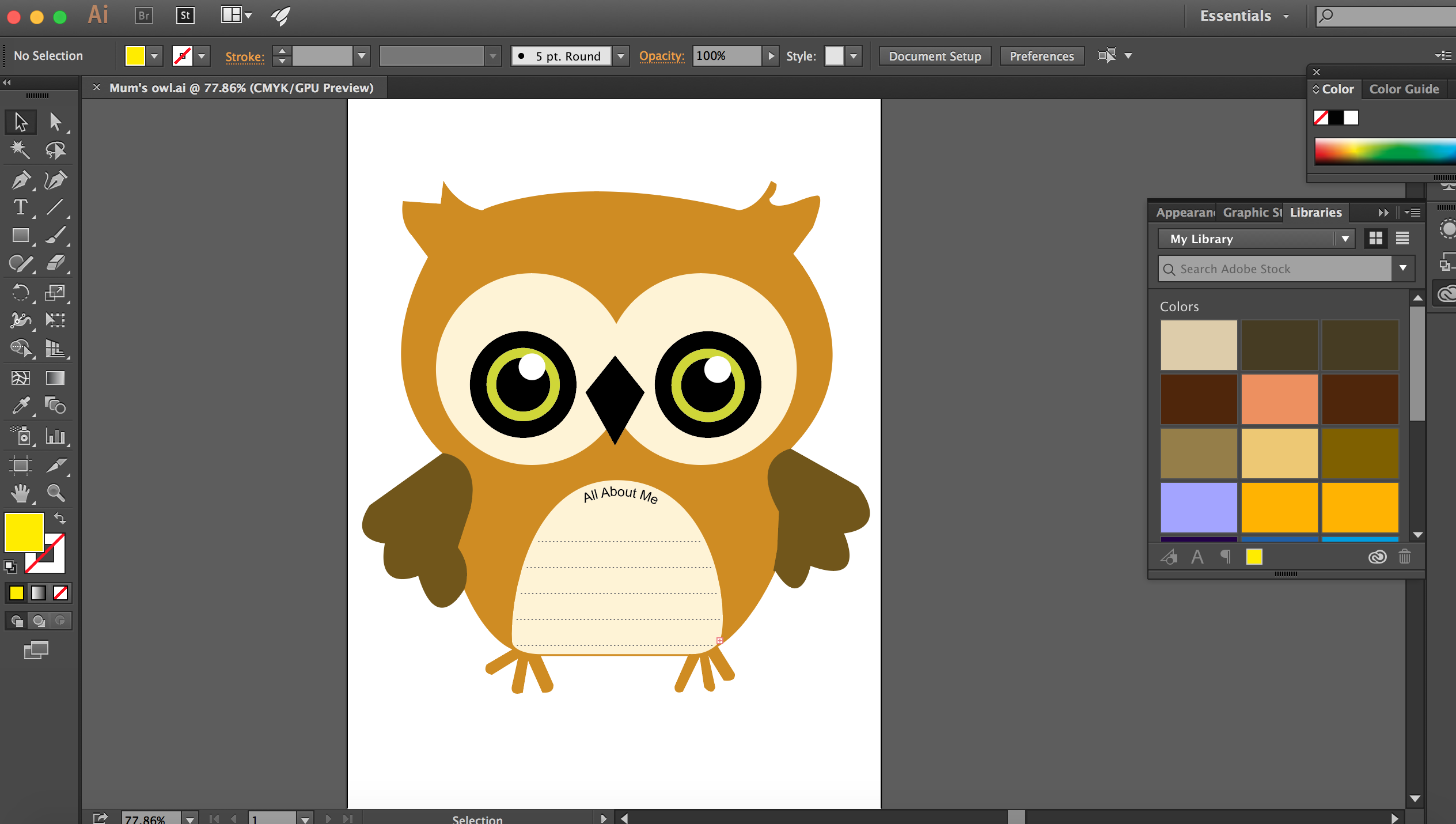Viewport: 1456px width, 824px height.
Task: Click the Document Setup button
Action: pos(934,56)
